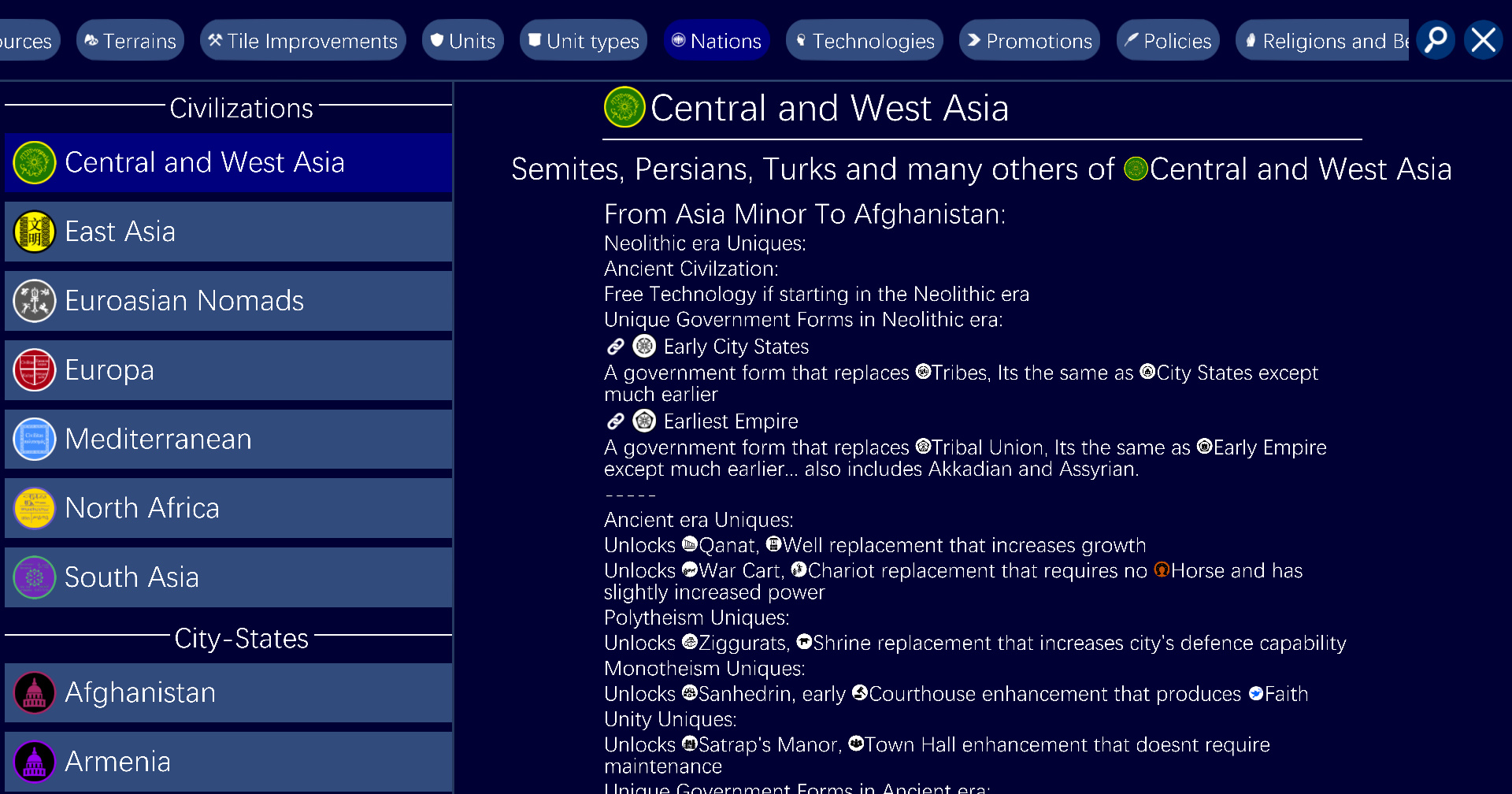
Task: Click the chain link icon beside Earliest Empire
Action: click(616, 421)
